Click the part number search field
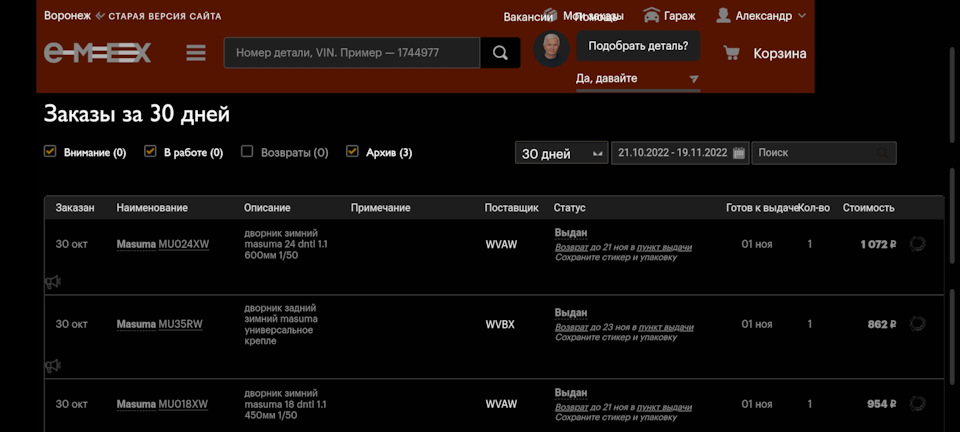 point(352,53)
